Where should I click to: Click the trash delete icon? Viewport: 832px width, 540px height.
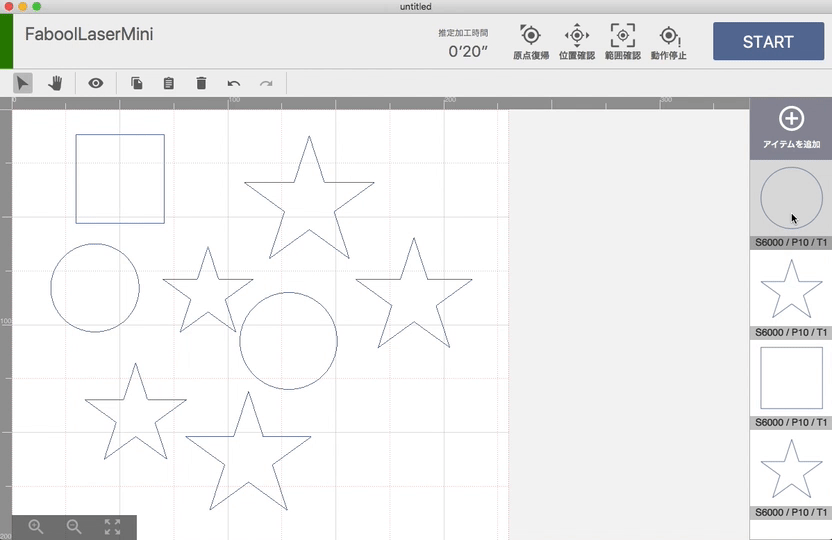point(201,83)
